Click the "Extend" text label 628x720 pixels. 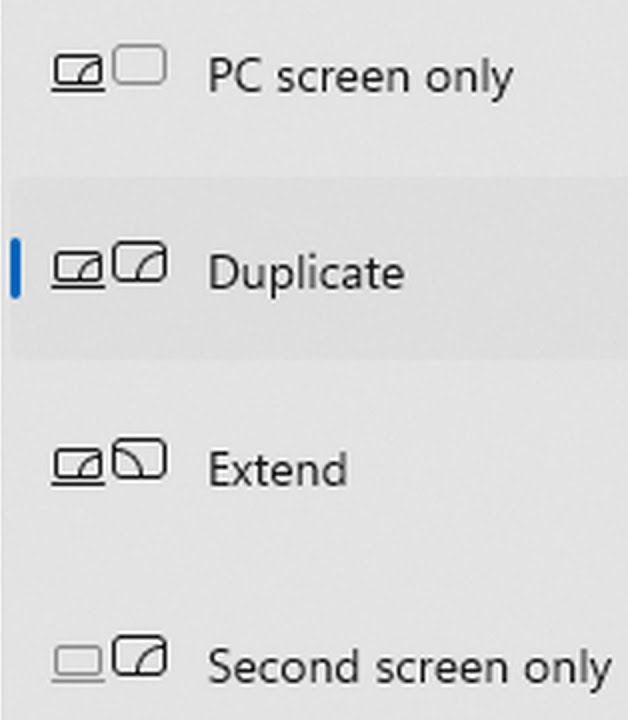click(x=278, y=469)
